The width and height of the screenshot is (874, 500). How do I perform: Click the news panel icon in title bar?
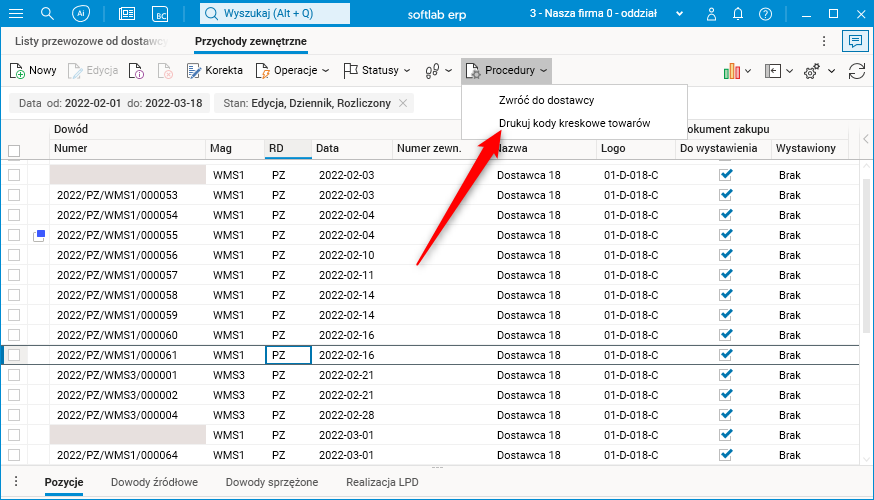click(x=127, y=14)
